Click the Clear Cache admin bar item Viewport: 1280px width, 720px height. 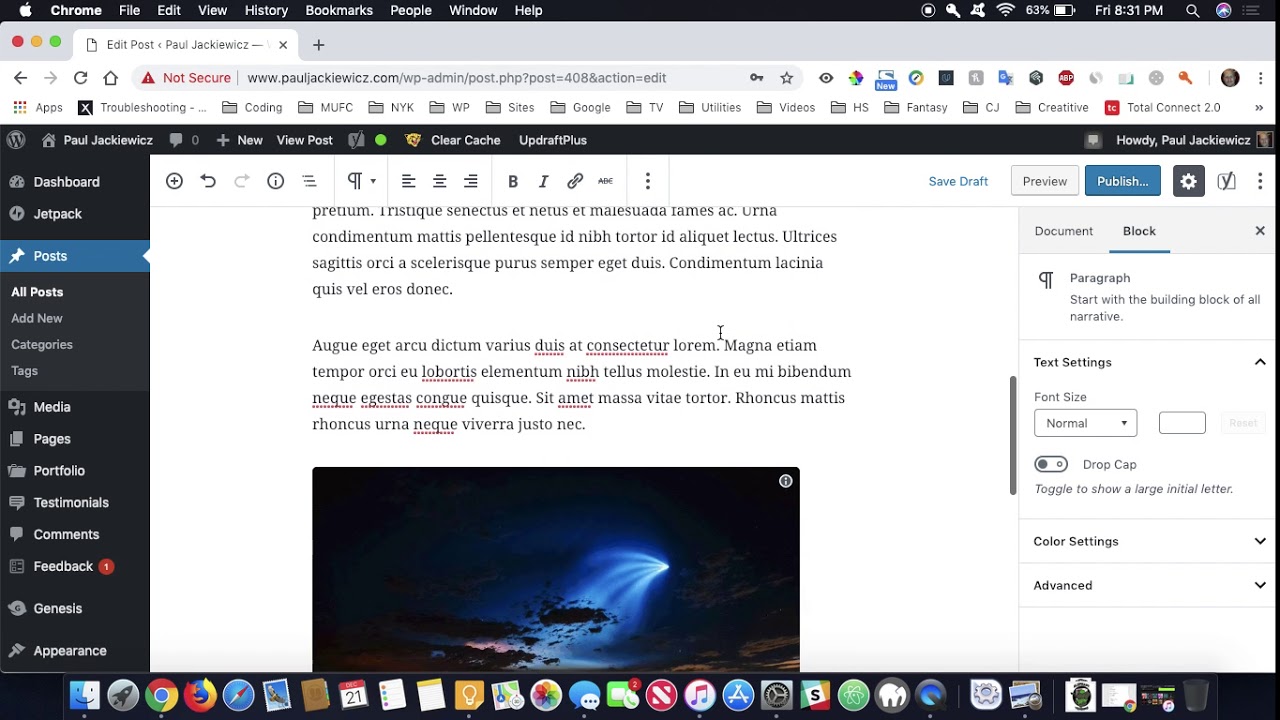click(x=452, y=140)
